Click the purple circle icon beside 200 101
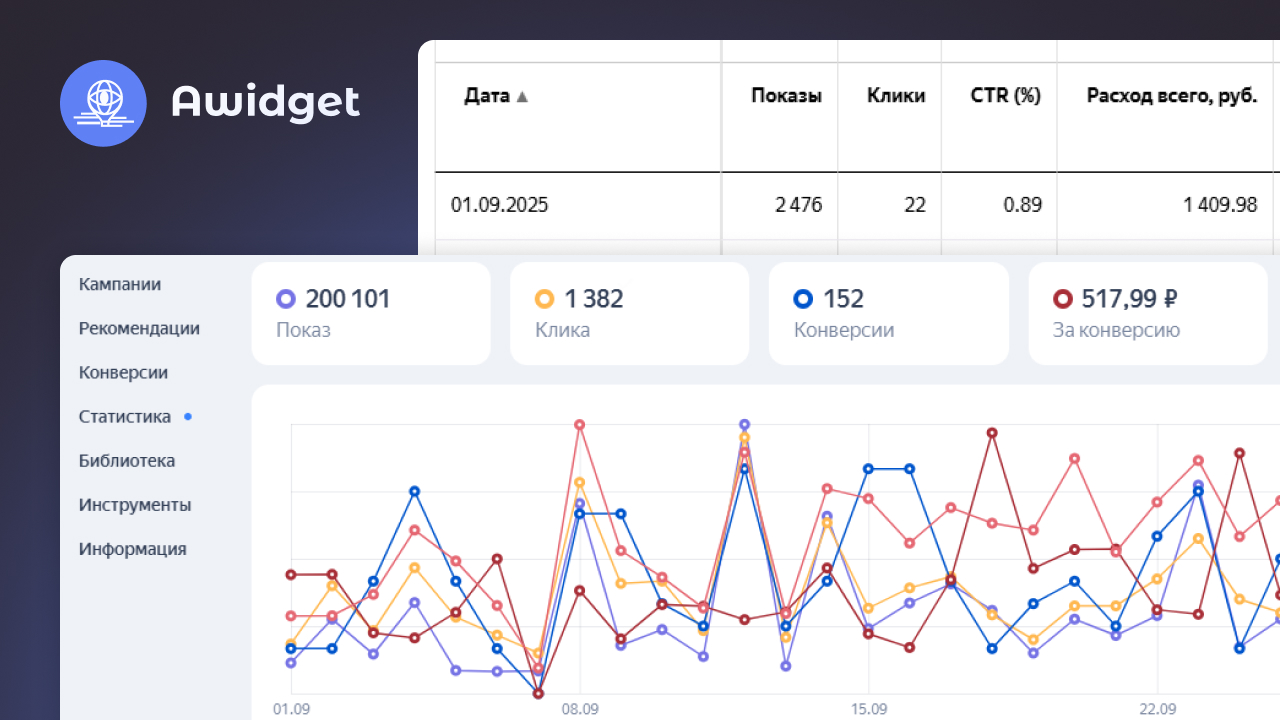1280x720 pixels. pos(286,299)
